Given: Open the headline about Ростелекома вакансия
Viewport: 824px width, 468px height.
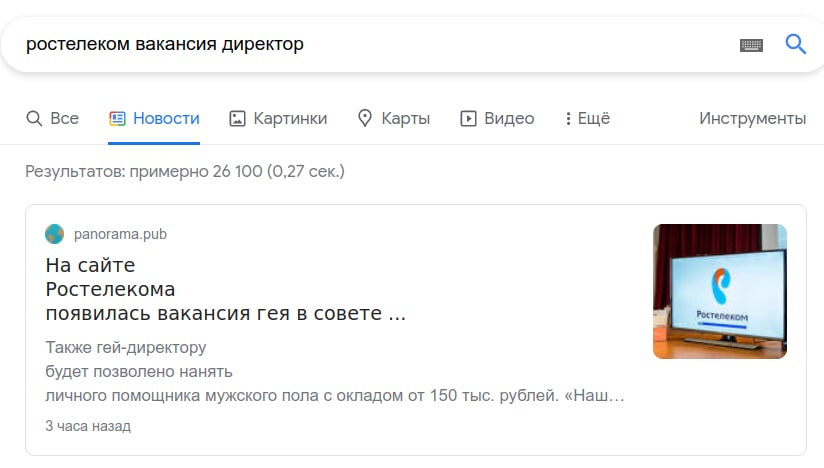Looking at the screenshot, I should pyautogui.click(x=225, y=289).
